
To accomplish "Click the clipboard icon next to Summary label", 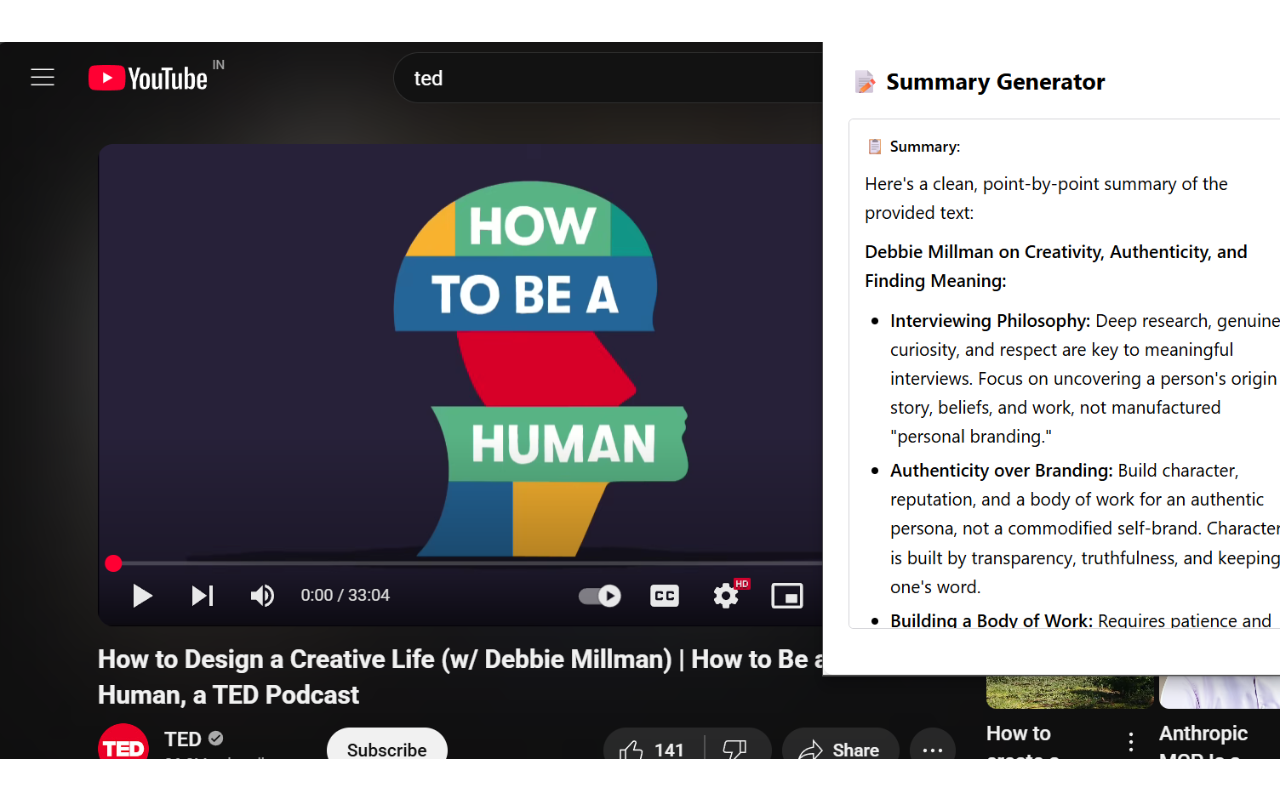I will (x=874, y=147).
